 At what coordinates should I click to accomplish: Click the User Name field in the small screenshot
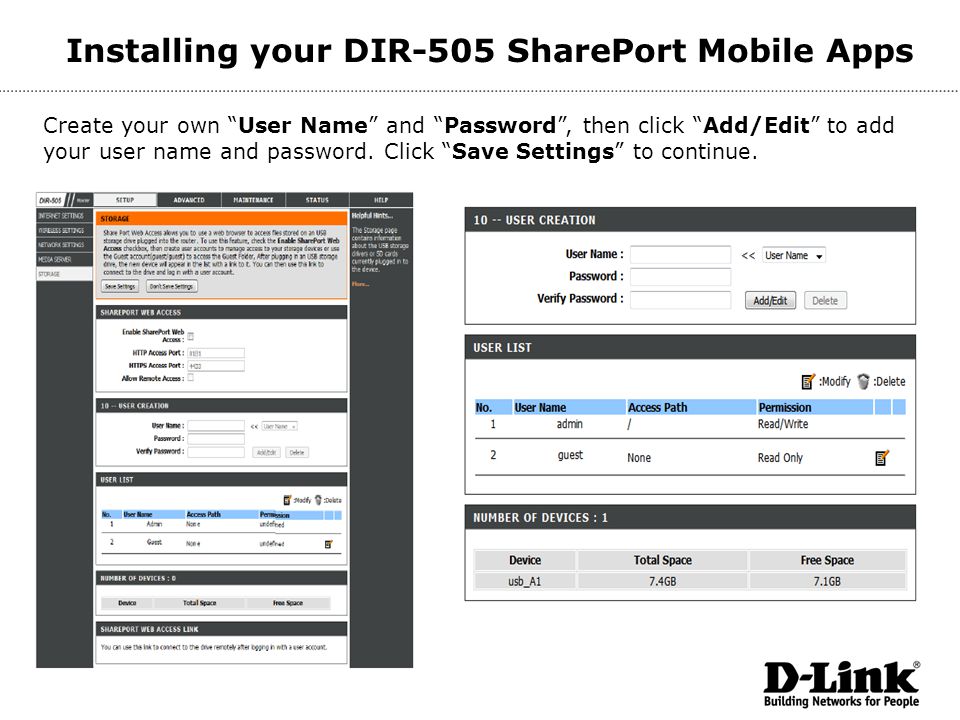point(216,426)
